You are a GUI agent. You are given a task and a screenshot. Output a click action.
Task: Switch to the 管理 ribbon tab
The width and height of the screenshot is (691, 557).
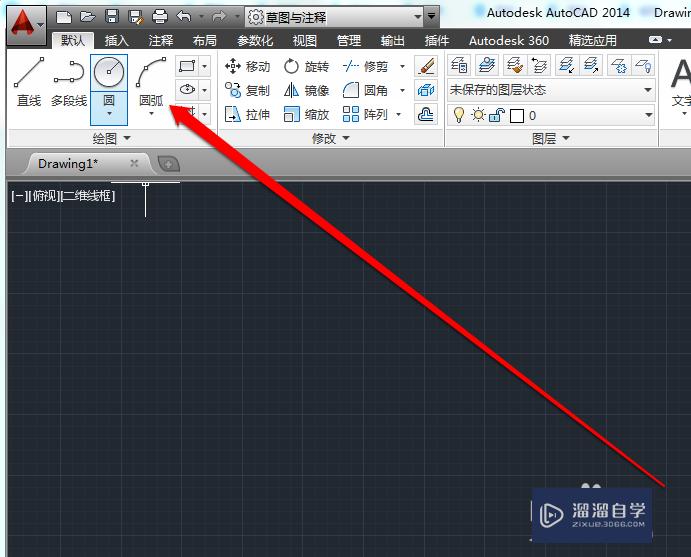pyautogui.click(x=349, y=41)
